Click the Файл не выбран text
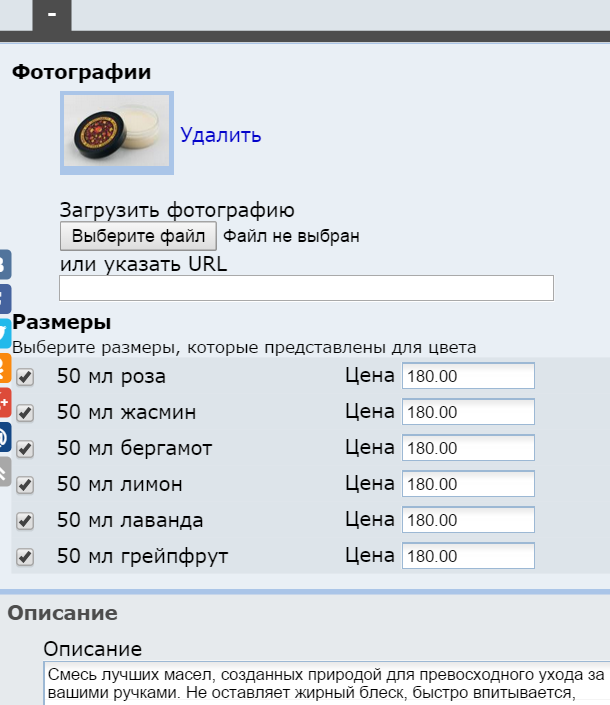 [x=291, y=236]
